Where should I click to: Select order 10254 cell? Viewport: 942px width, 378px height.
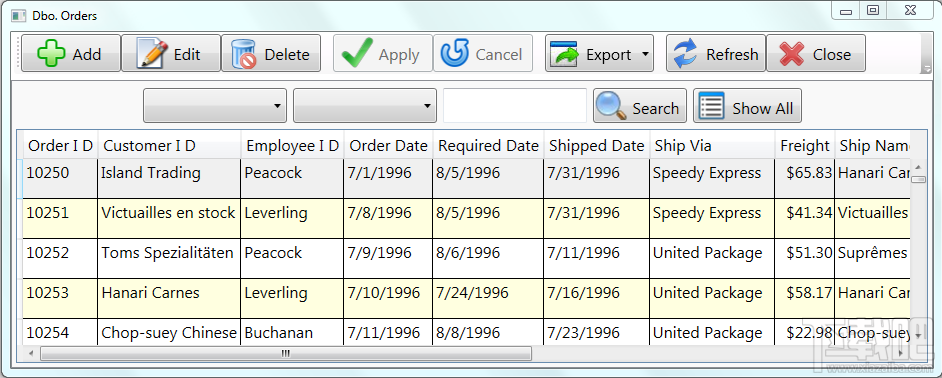[x=60, y=332]
